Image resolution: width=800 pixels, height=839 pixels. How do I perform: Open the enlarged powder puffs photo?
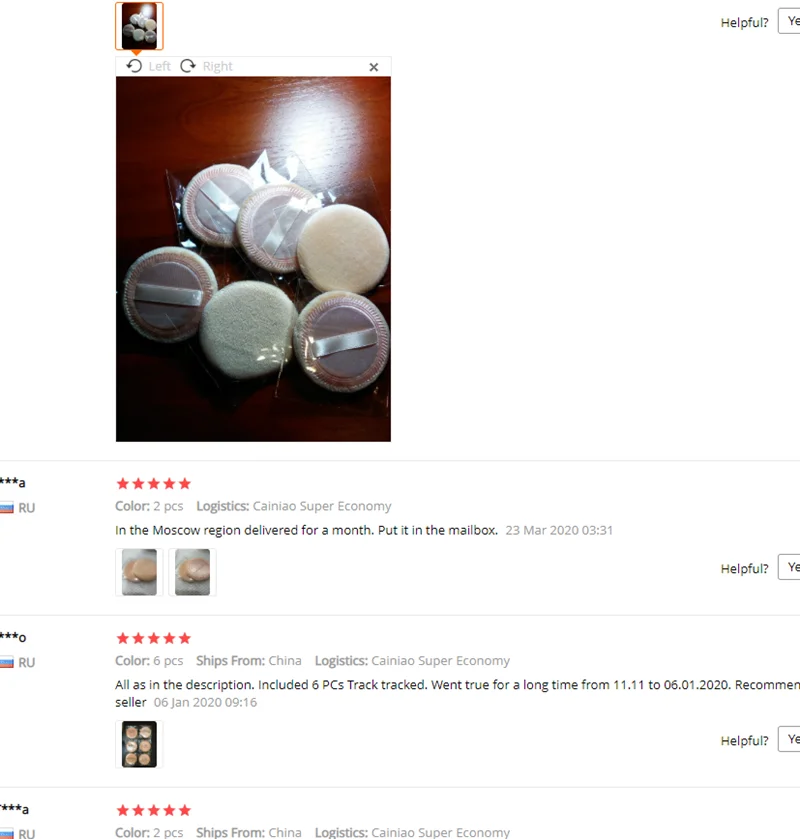pos(253,259)
